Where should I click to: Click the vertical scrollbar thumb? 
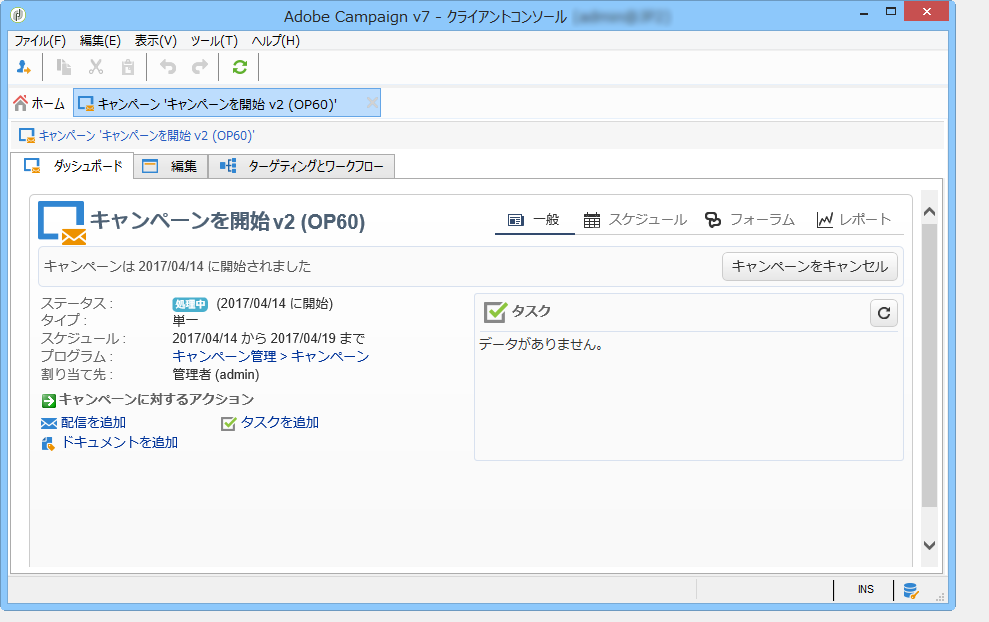[x=929, y=365]
